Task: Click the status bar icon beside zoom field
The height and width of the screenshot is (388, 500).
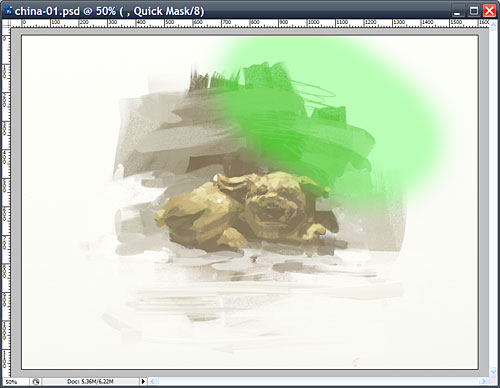Action: [36, 381]
